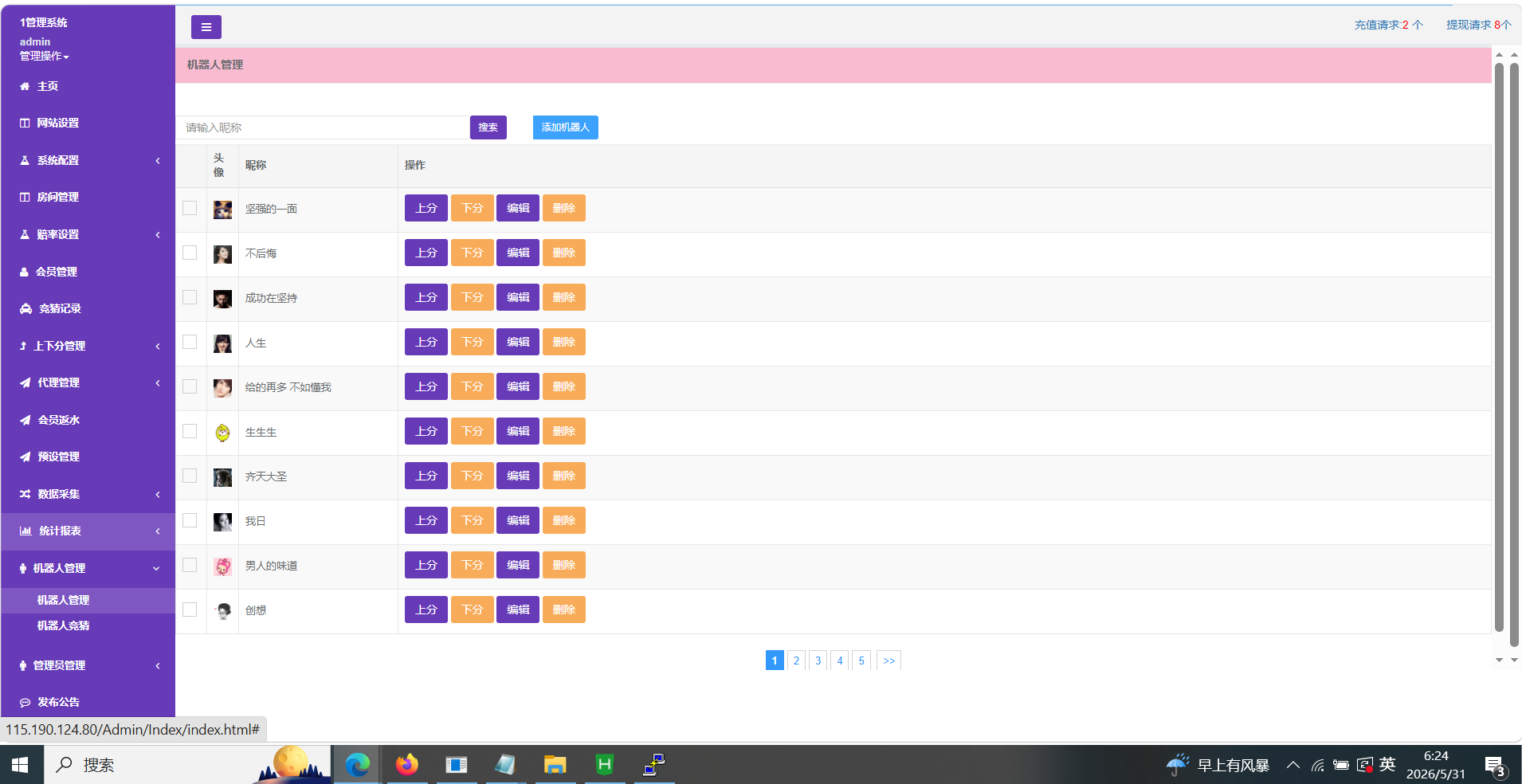Click the home icon beside 主页

[25, 86]
